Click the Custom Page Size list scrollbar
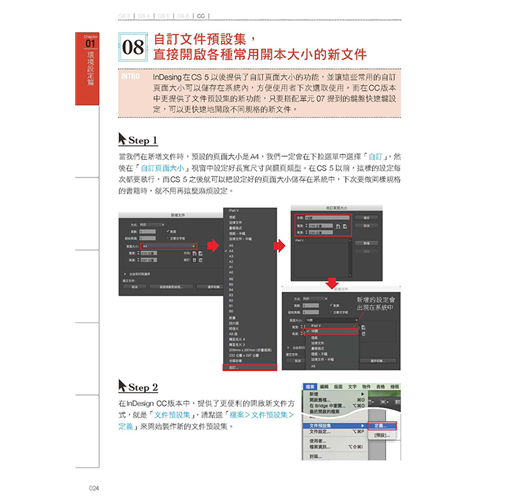520x500 pixels. [x=350, y=258]
